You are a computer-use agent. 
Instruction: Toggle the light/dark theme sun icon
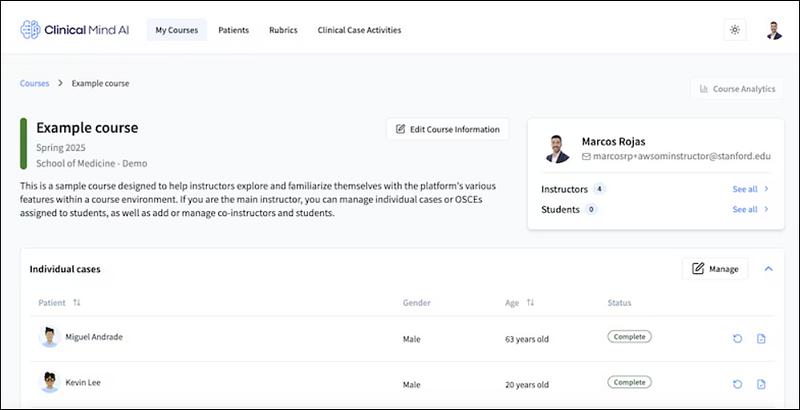735,30
